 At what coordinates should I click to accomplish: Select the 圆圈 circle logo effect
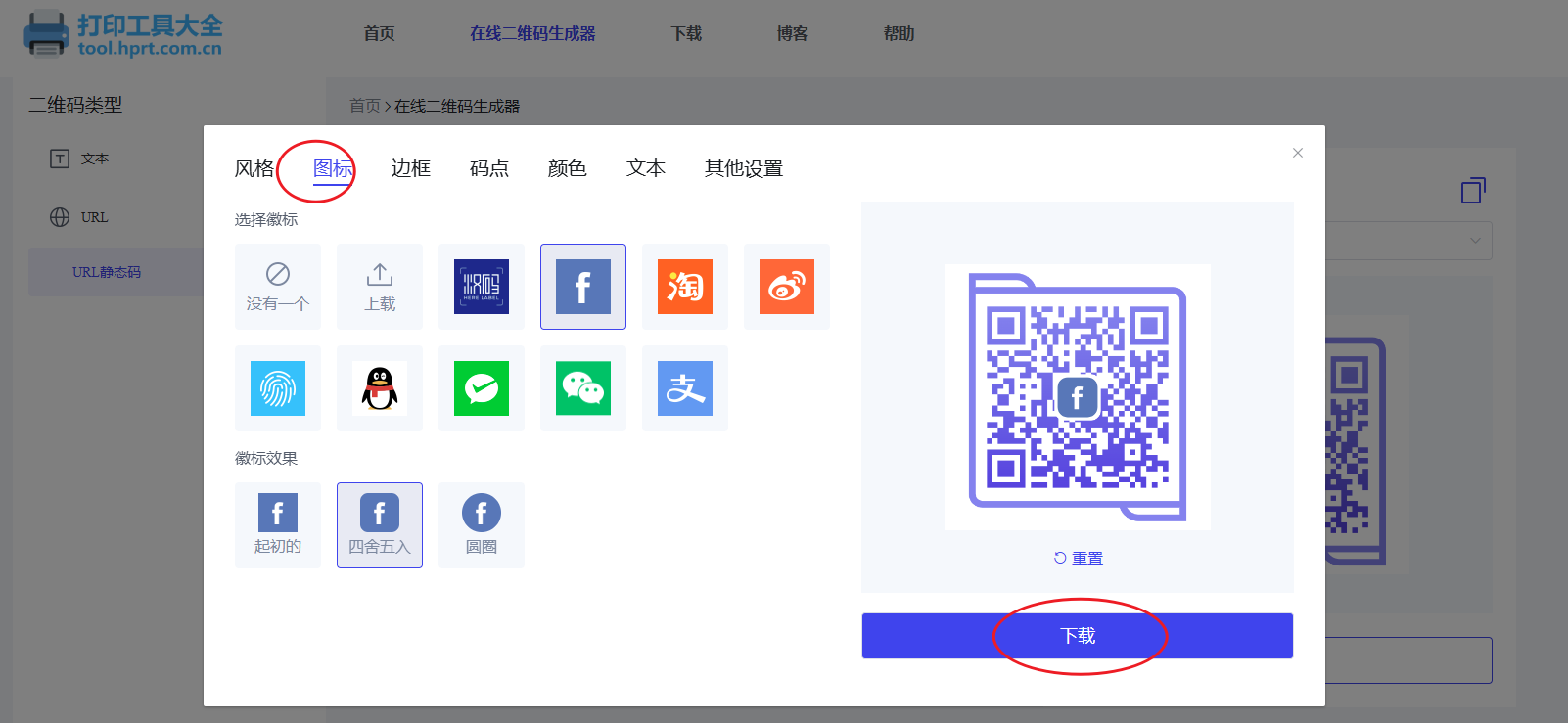click(x=482, y=525)
